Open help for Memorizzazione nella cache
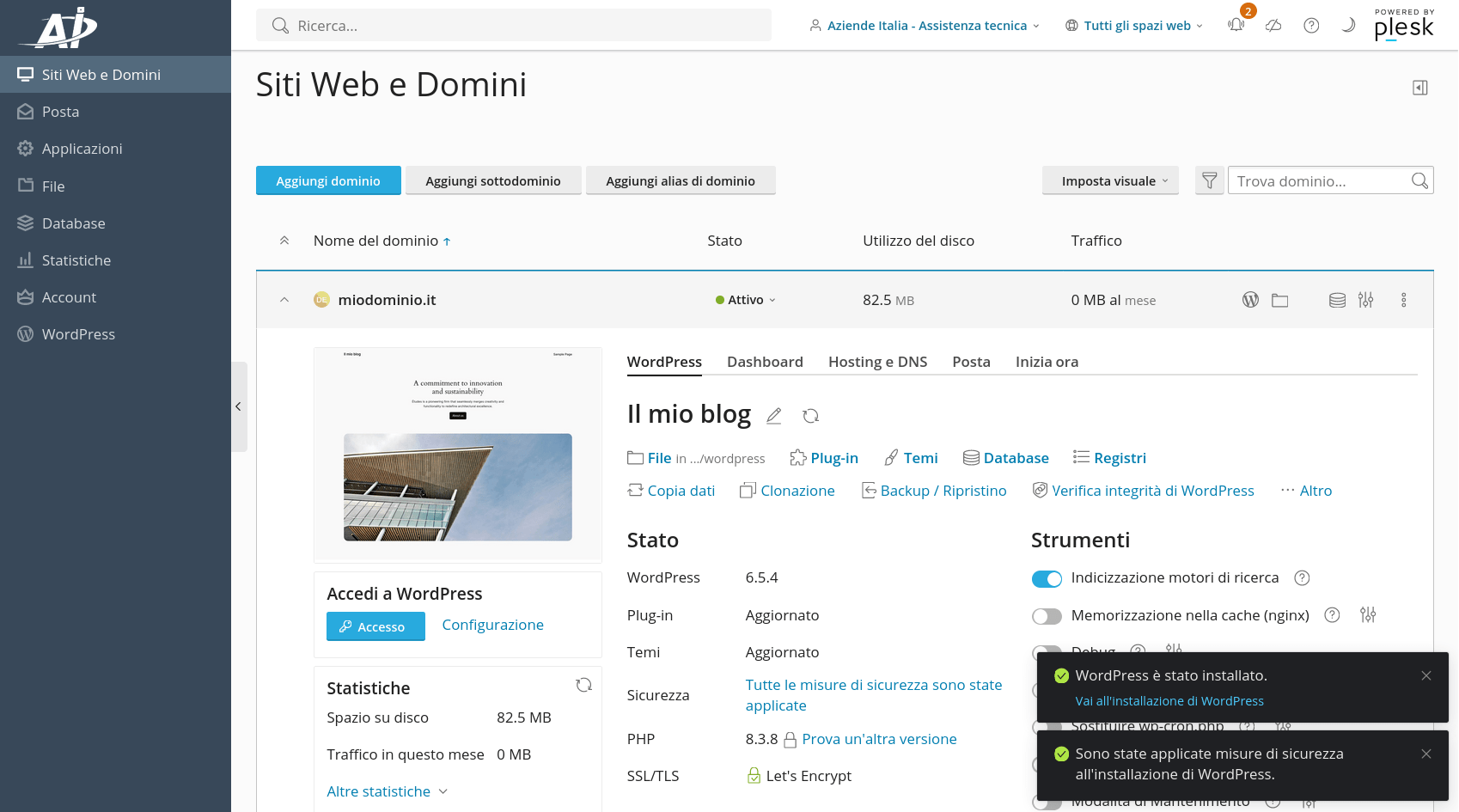The height and width of the screenshot is (812, 1459). [x=1332, y=615]
